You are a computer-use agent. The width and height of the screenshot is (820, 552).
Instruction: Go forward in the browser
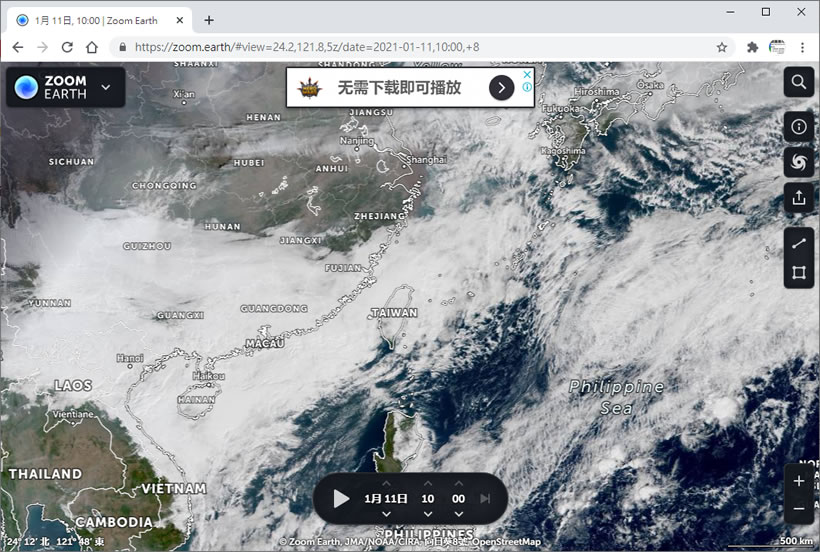[x=42, y=47]
